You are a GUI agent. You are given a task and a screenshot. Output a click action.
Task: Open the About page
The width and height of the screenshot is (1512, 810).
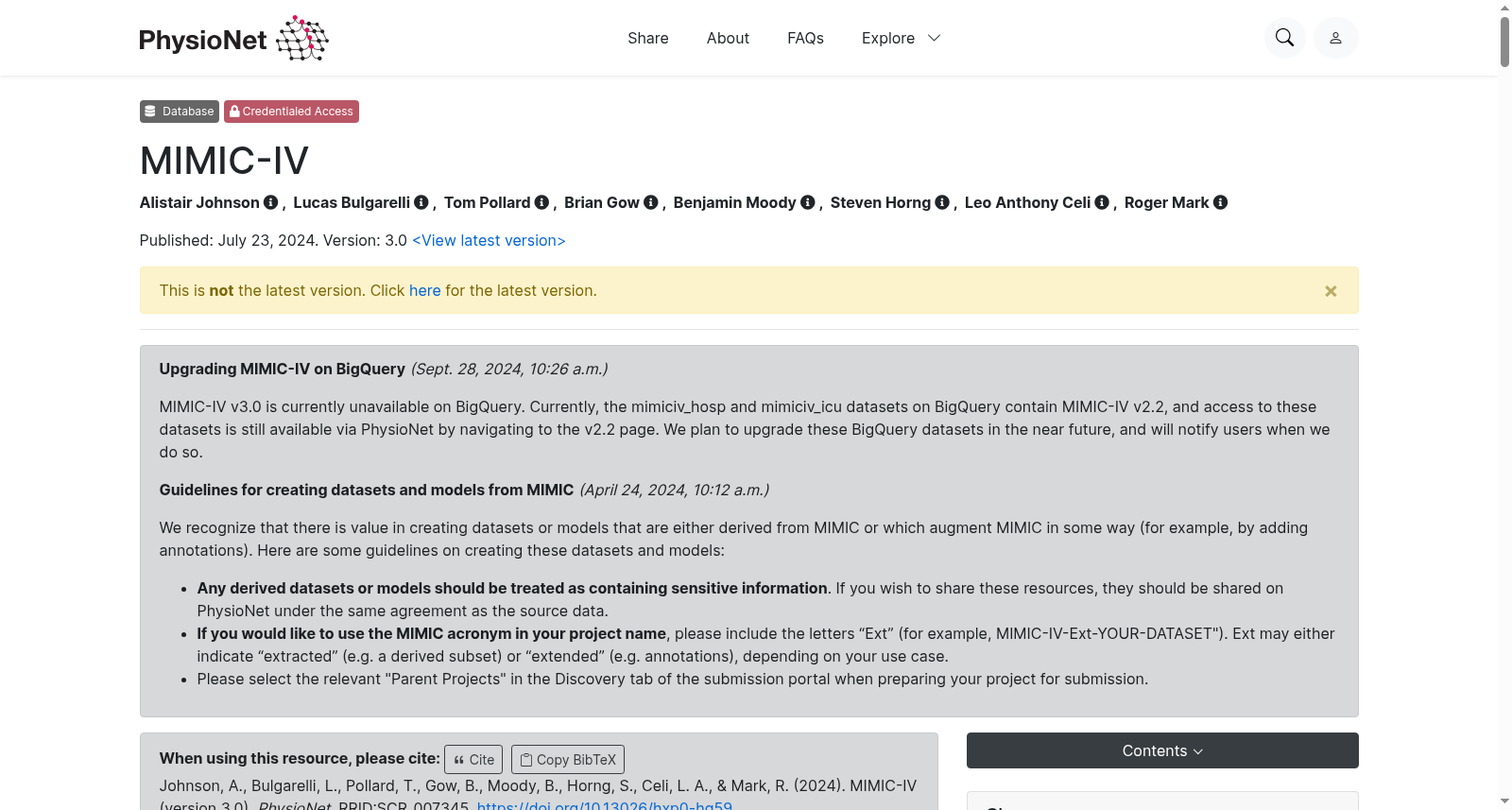tap(728, 38)
